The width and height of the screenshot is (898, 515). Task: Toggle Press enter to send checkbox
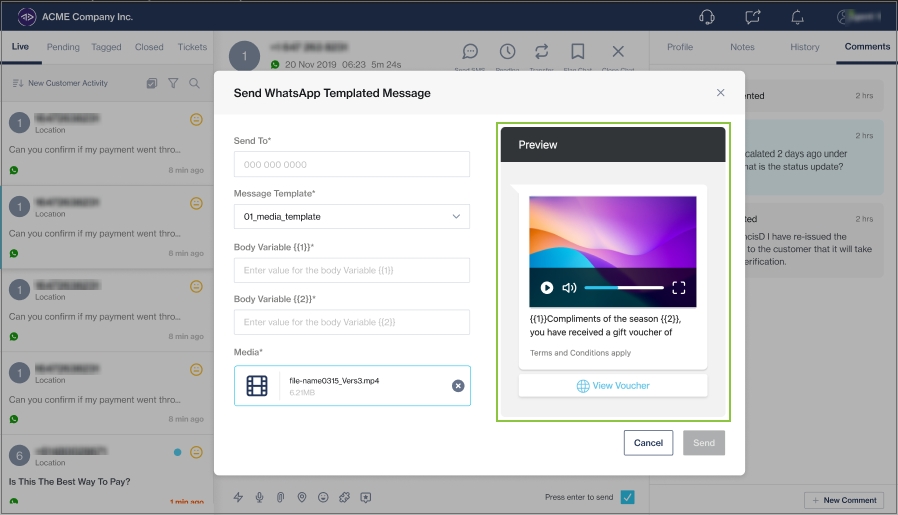pyautogui.click(x=627, y=497)
